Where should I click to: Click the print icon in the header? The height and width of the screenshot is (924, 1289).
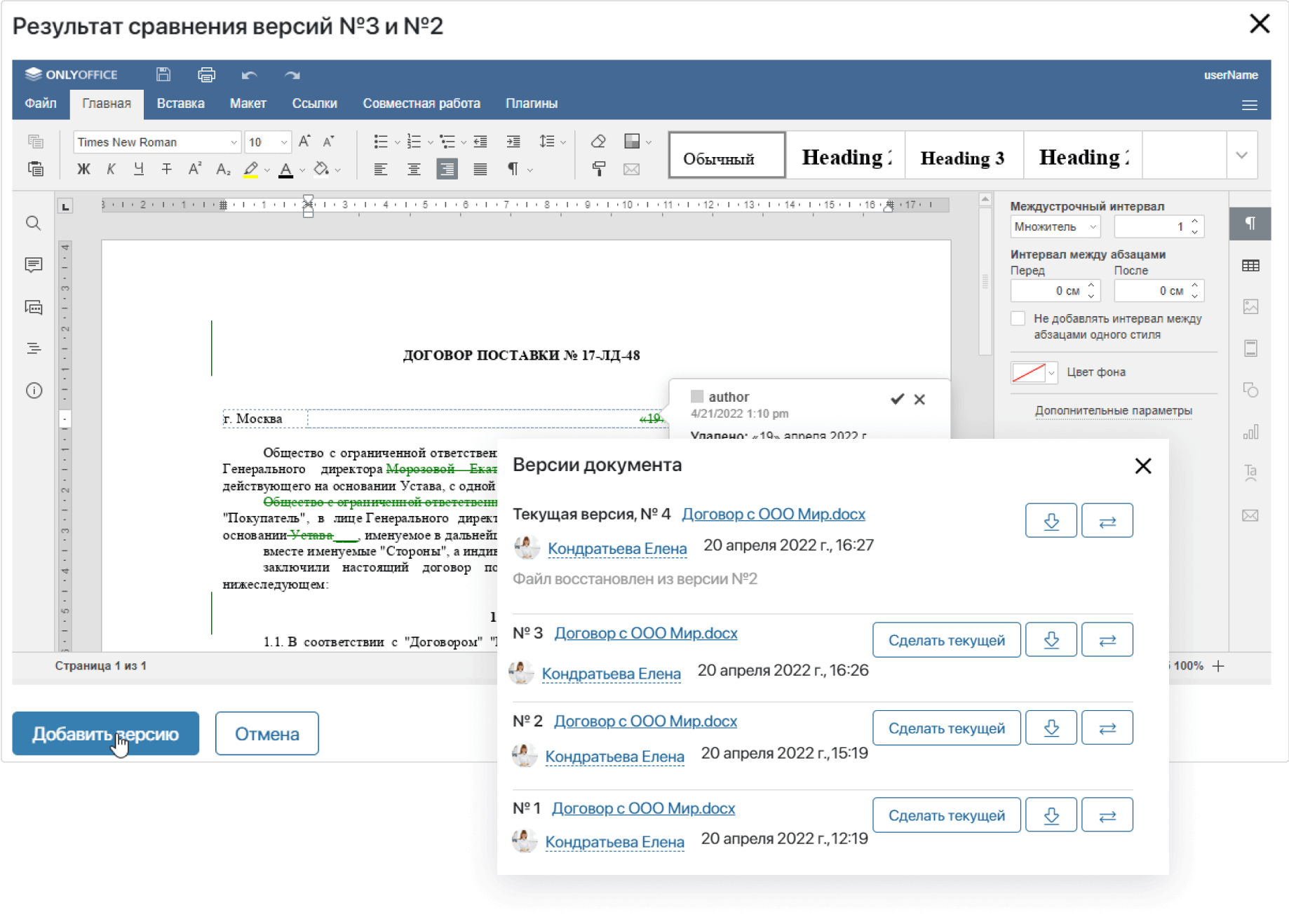click(x=206, y=74)
